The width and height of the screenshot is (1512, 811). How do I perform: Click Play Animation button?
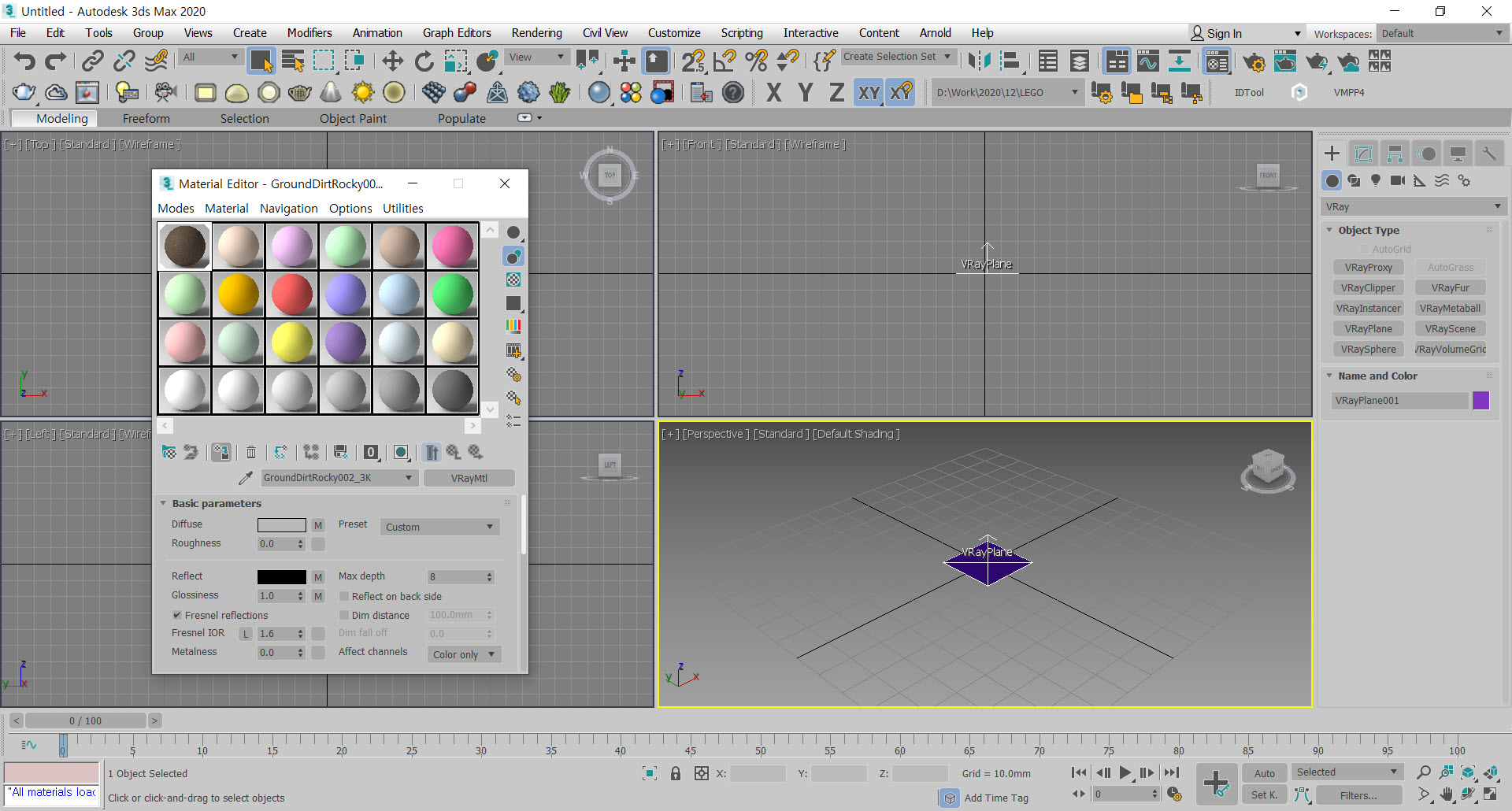tap(1125, 772)
